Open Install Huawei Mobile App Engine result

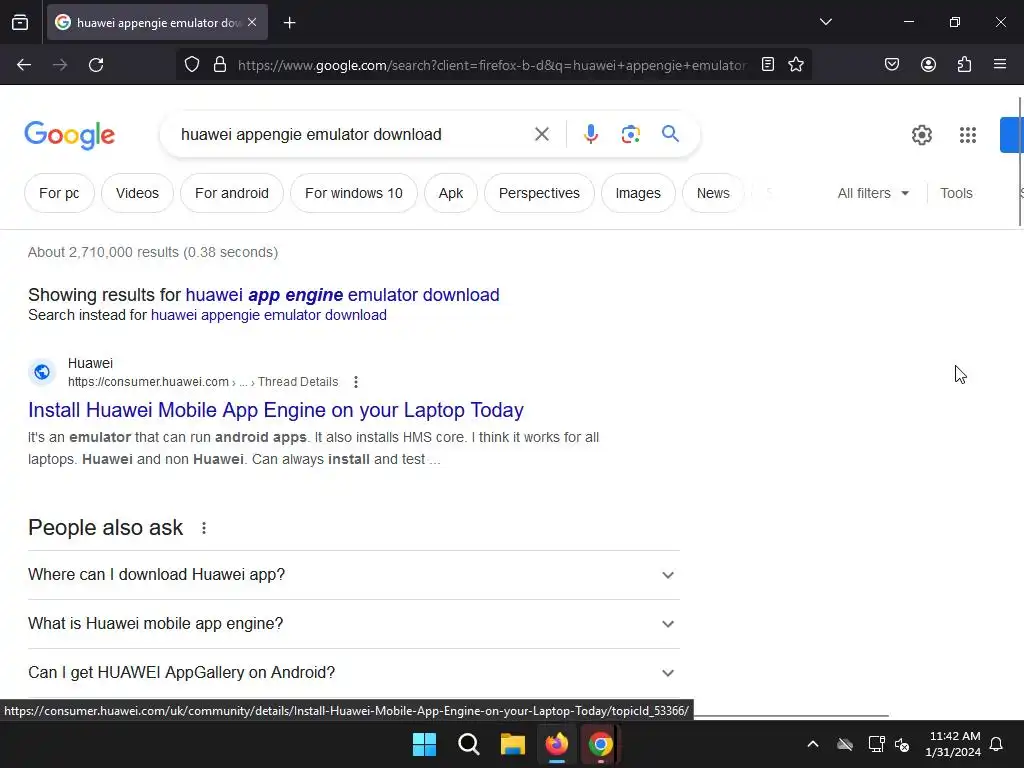click(x=276, y=410)
